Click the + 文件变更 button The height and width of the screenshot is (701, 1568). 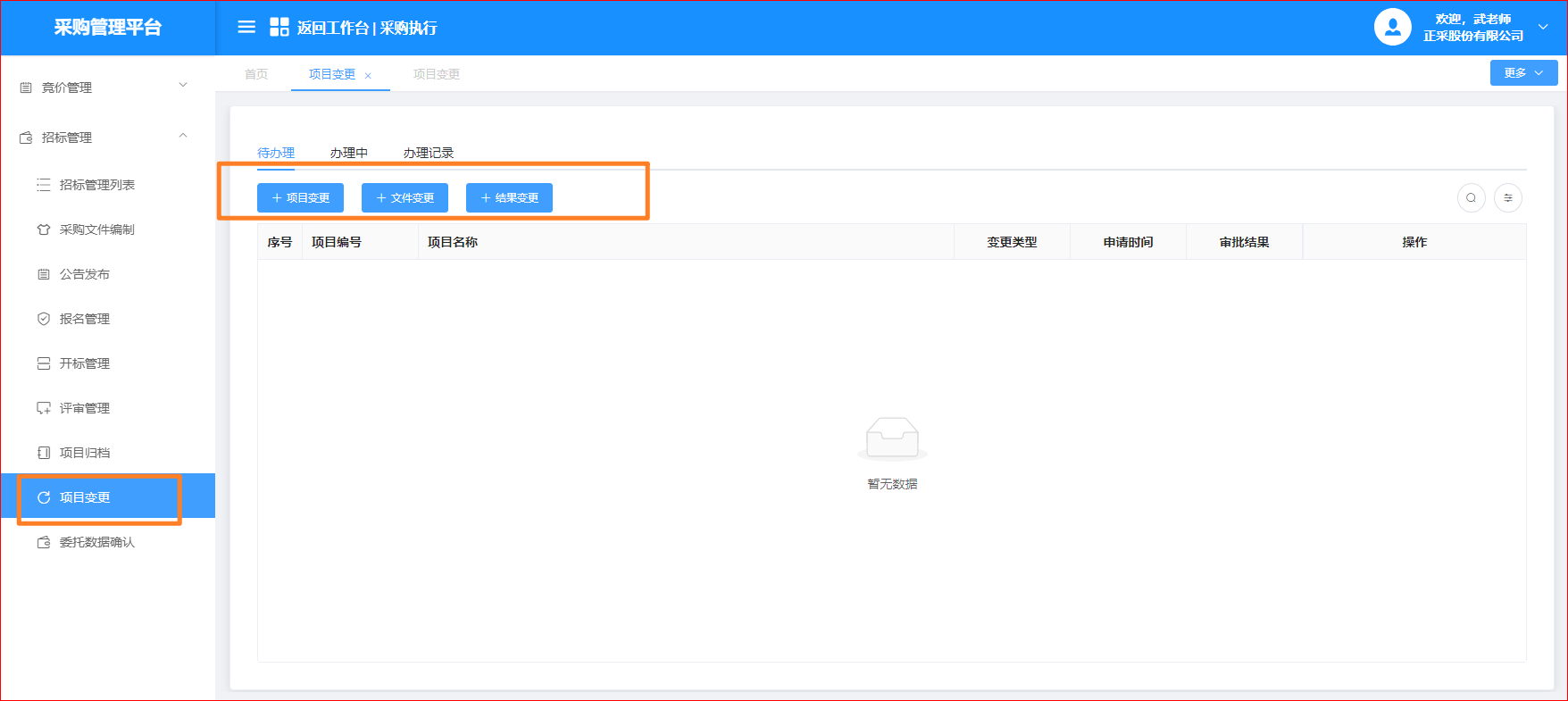[405, 198]
